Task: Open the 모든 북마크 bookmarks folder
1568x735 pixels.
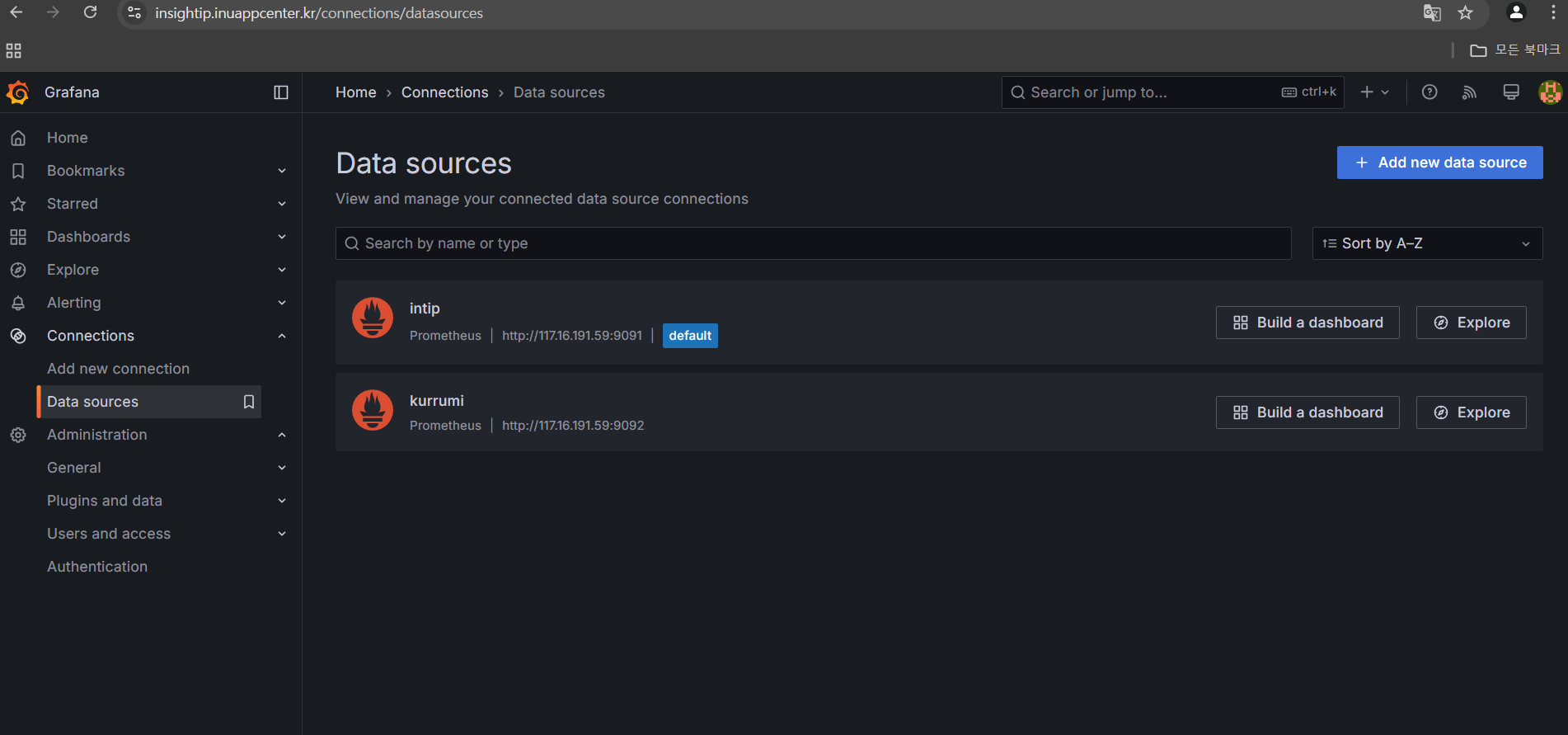Action: pyautogui.click(x=1515, y=50)
